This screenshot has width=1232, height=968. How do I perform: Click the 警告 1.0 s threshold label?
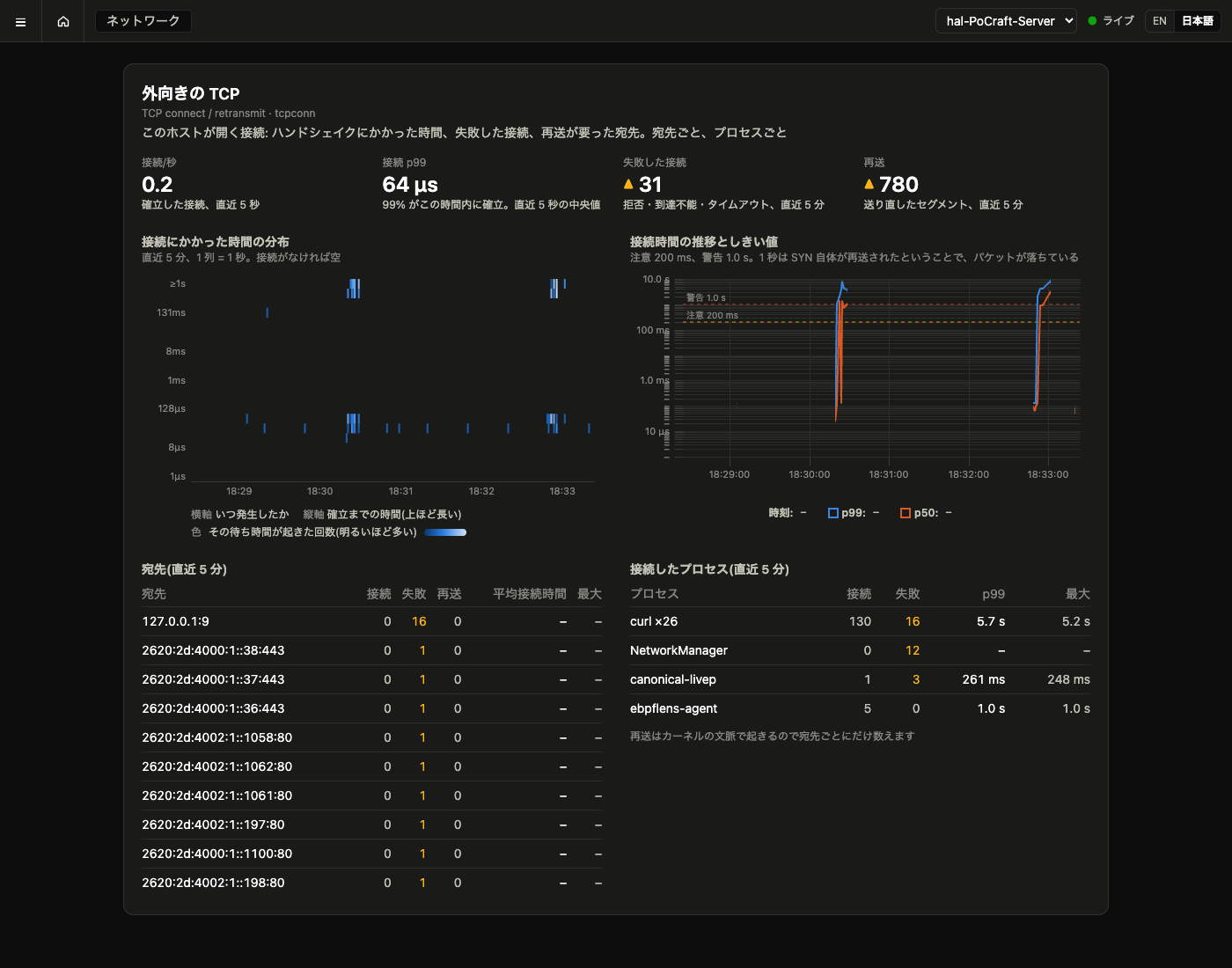click(x=706, y=297)
